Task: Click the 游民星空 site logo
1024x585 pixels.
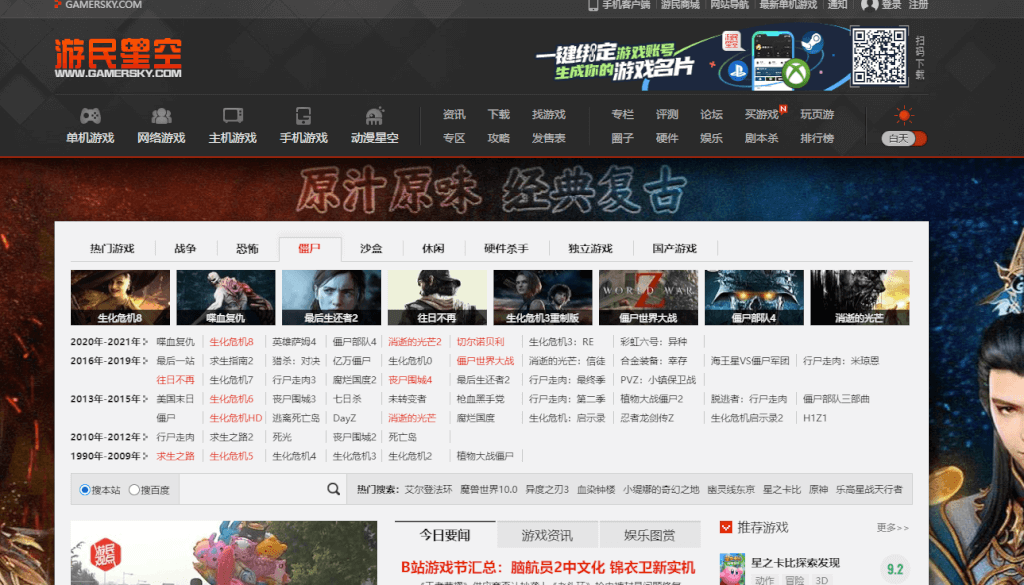Action: 118,58
